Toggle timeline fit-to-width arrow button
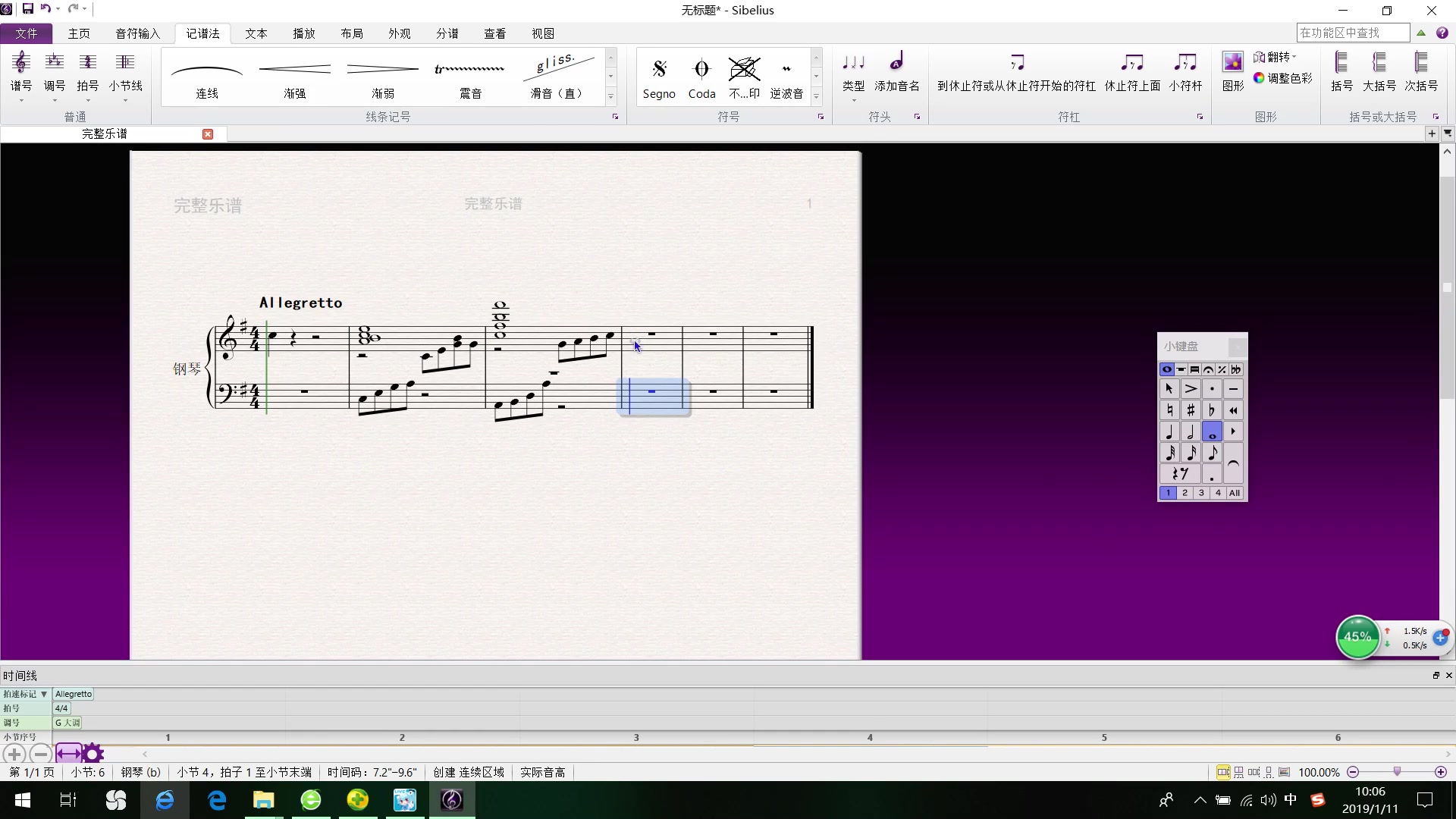 (x=68, y=754)
